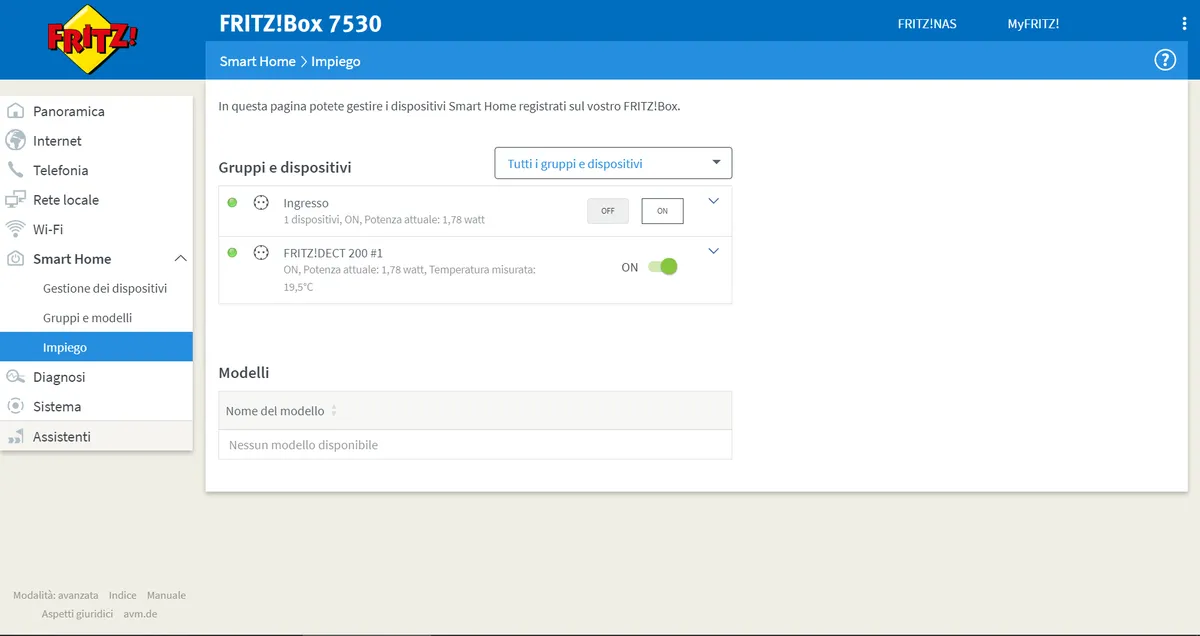Expand the Ingresso group details chevron

pos(713,201)
